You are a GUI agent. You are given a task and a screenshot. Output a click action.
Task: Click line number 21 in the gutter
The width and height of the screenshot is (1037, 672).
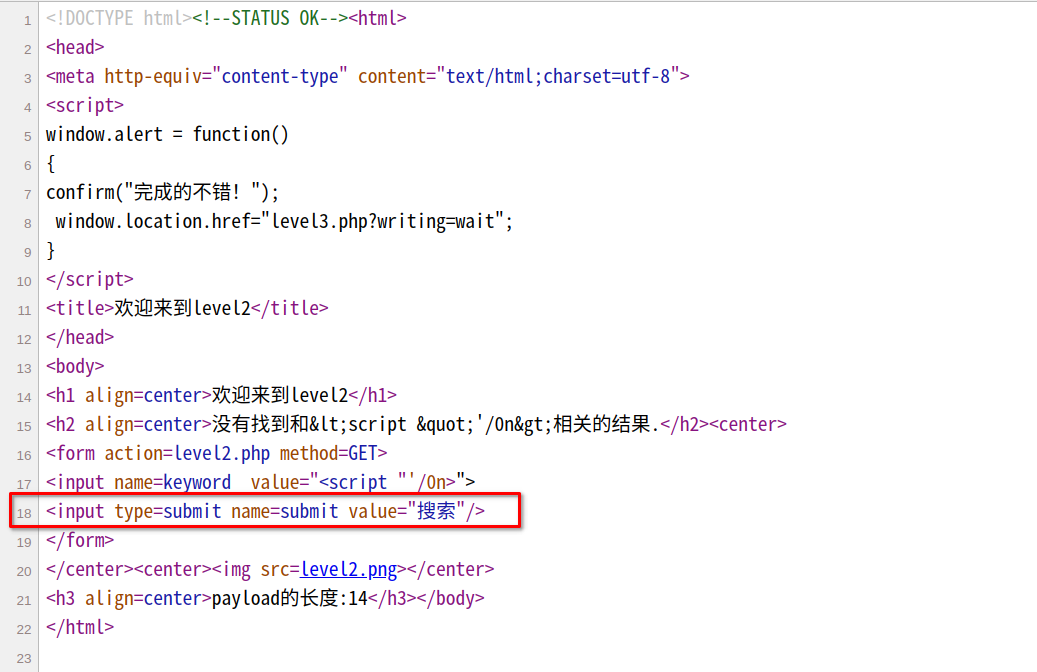pos(24,601)
